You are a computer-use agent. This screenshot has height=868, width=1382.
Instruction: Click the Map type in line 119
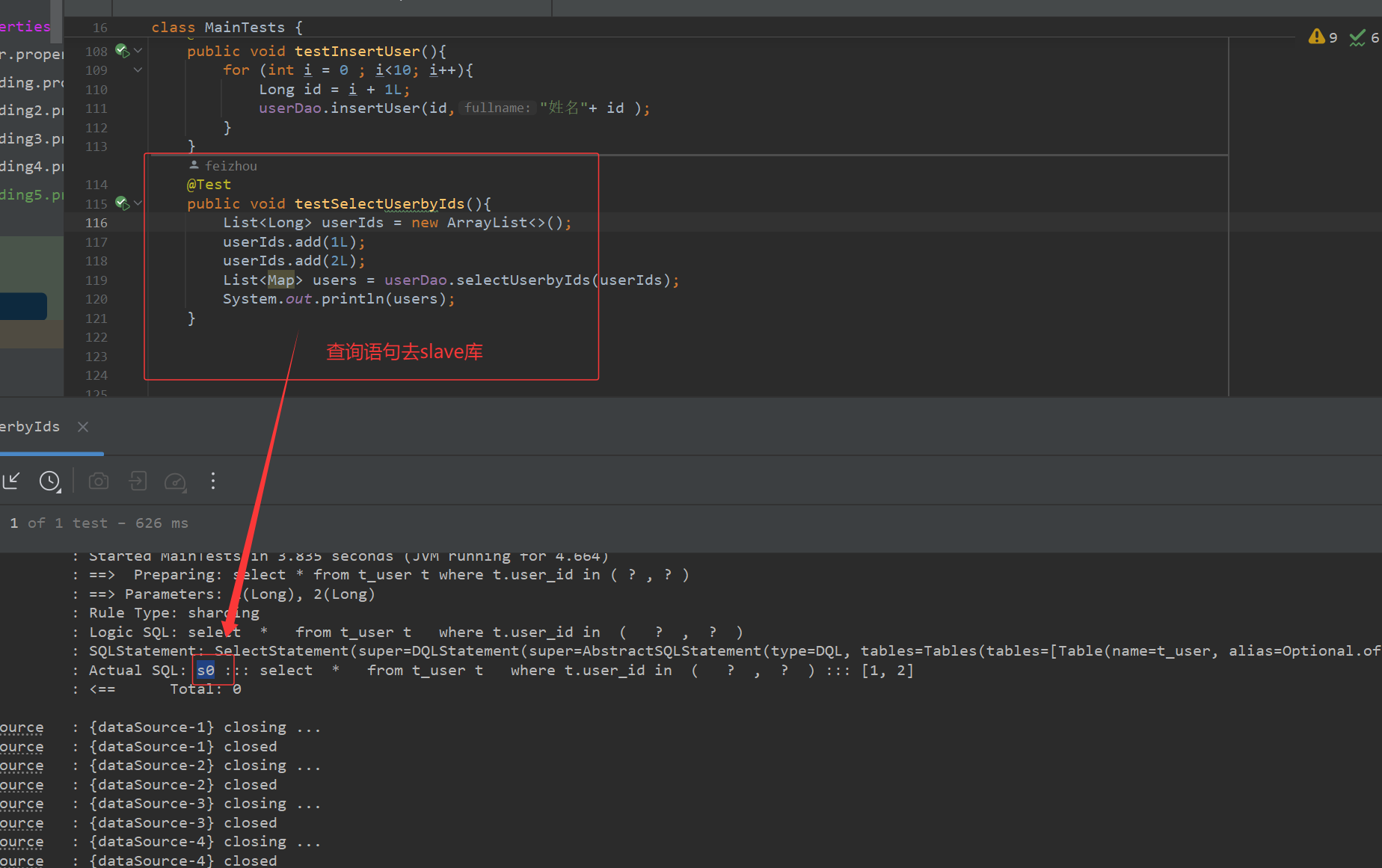point(281,280)
